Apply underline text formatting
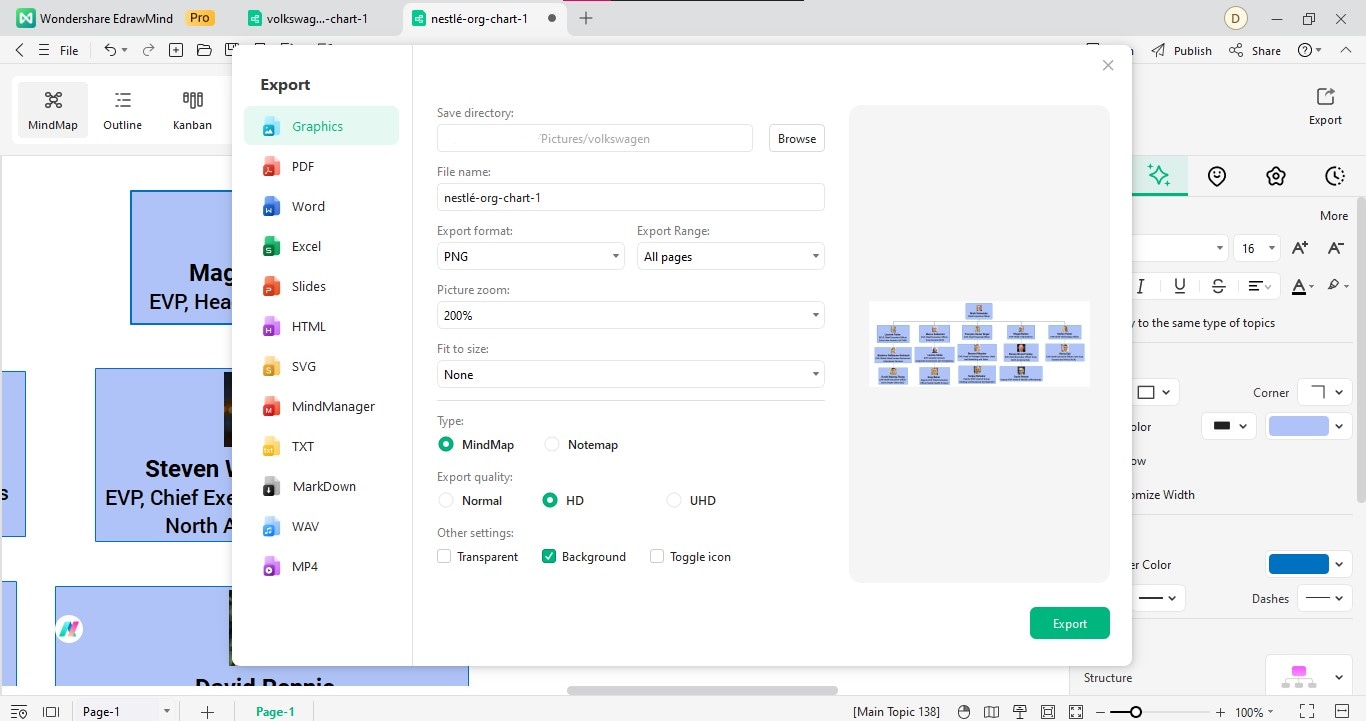 [x=1180, y=286]
